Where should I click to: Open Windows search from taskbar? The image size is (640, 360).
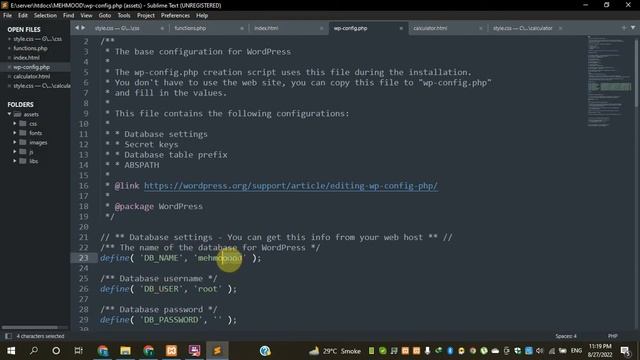coord(34,351)
